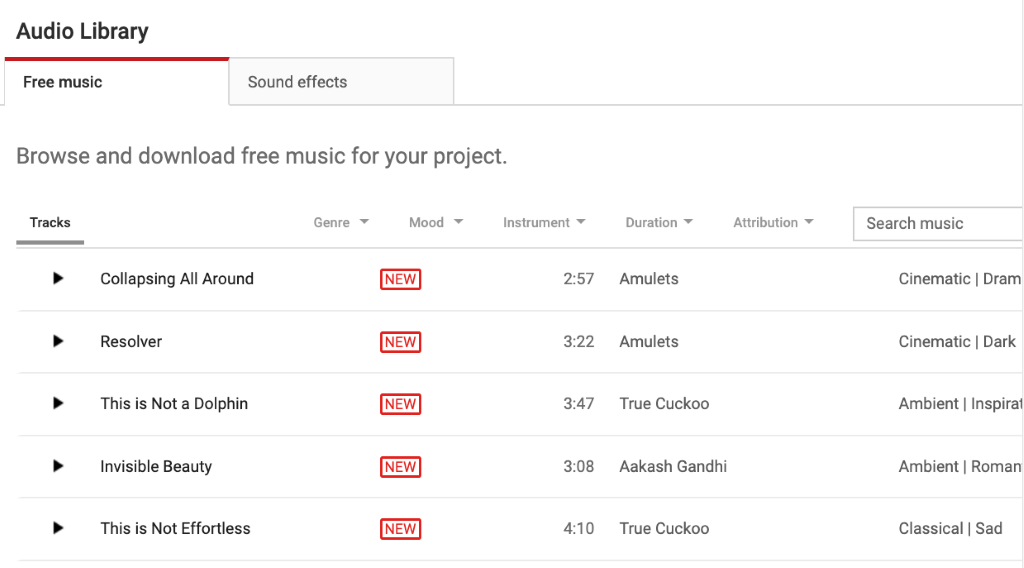
Task: Open the Invisible Beauty track title
Action: (156, 466)
